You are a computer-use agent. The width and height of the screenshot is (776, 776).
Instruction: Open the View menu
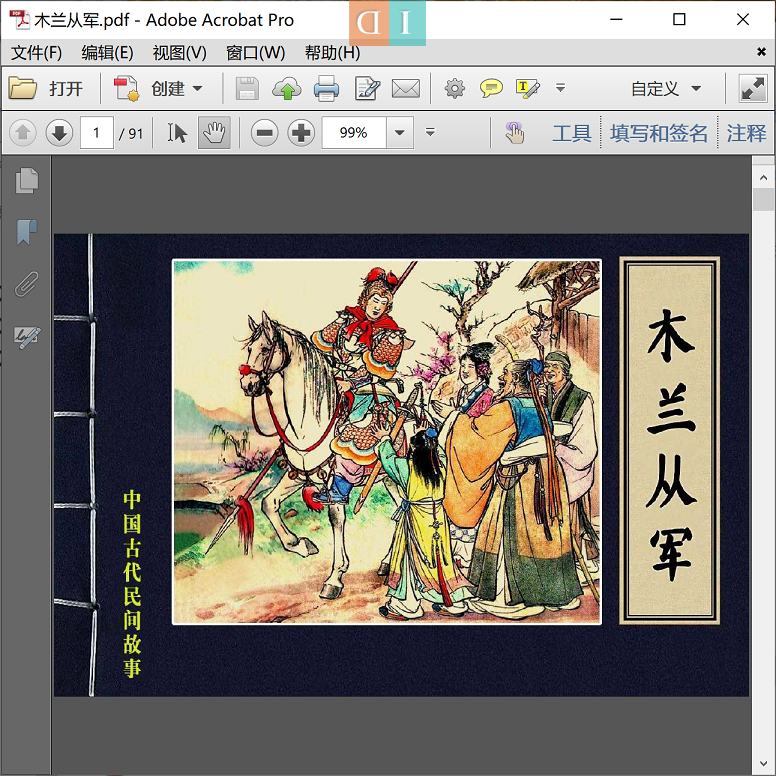pos(179,52)
